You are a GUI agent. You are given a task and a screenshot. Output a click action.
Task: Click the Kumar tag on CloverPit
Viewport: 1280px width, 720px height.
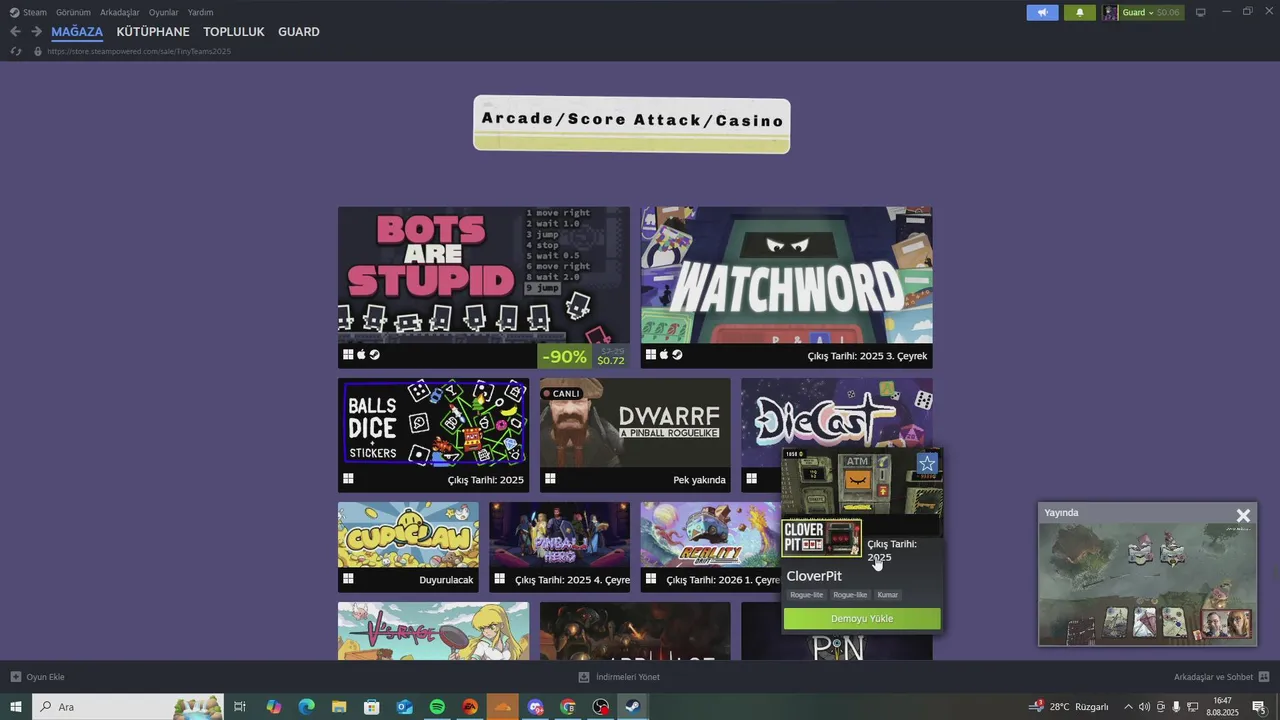coord(888,595)
